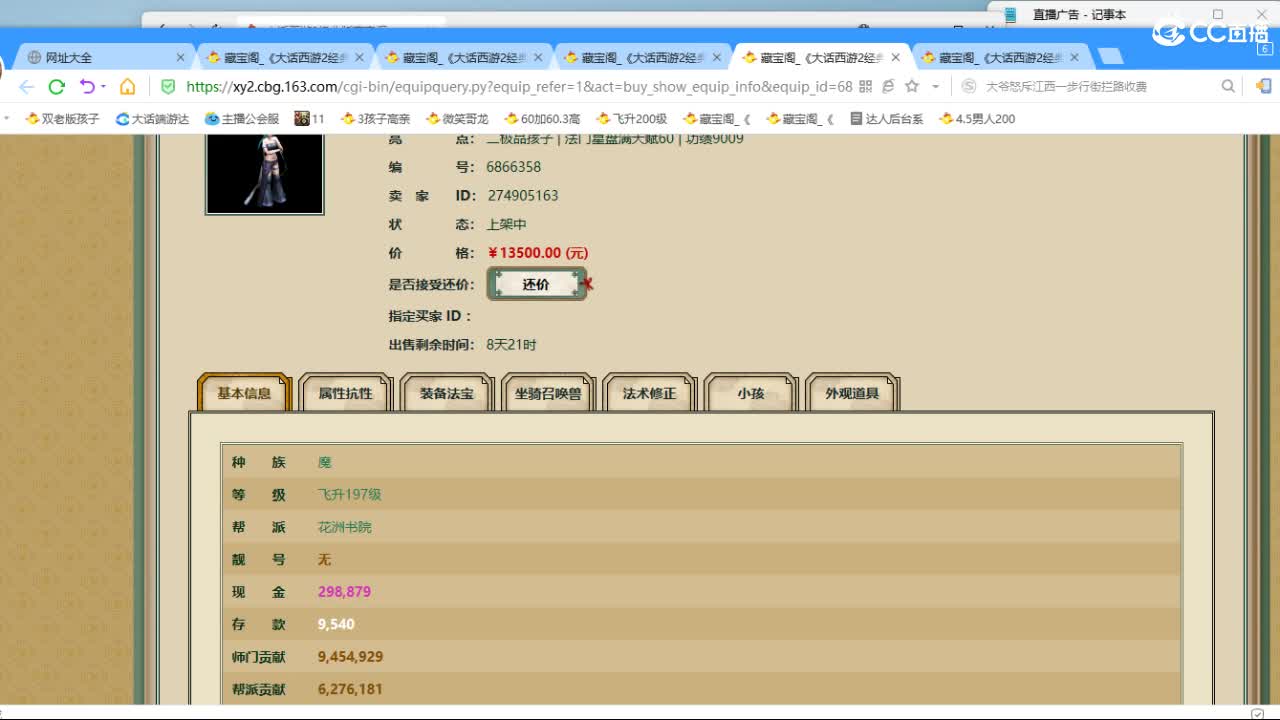This screenshot has height=720, width=1280.
Task: Click the URL address bar field
Action: tap(519, 87)
